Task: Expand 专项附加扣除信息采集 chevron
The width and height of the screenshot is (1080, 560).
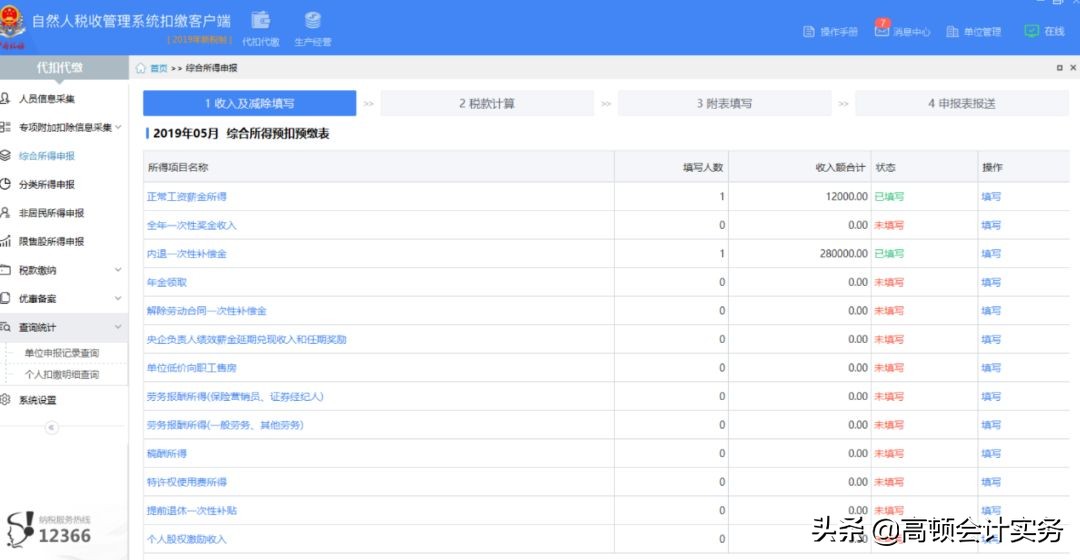Action: pyautogui.click(x=118, y=127)
